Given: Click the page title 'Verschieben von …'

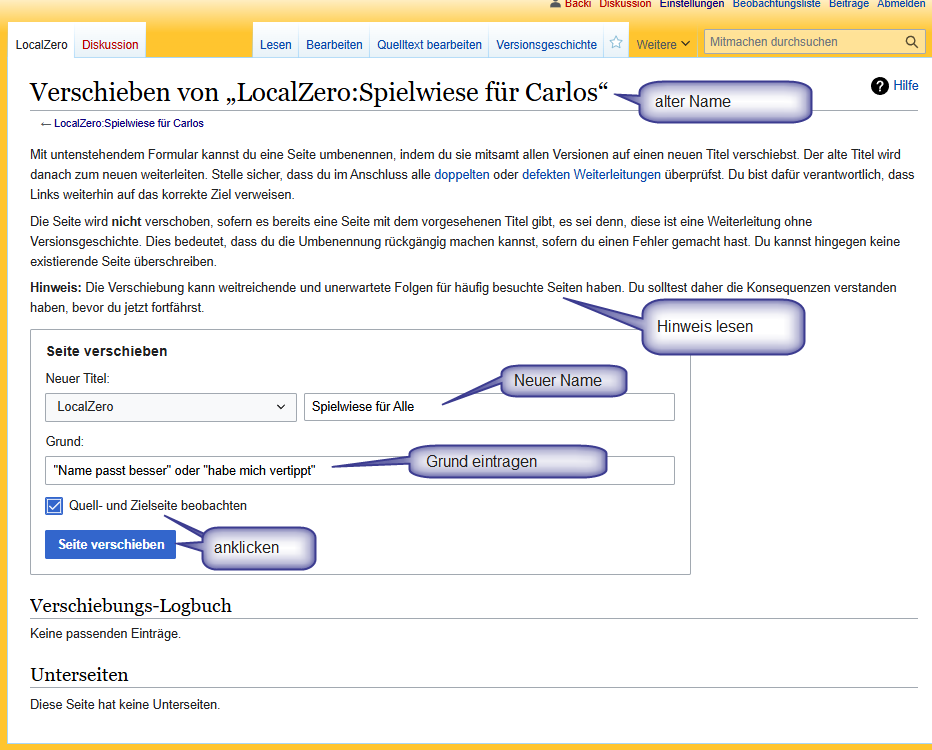Looking at the screenshot, I should [x=319, y=93].
